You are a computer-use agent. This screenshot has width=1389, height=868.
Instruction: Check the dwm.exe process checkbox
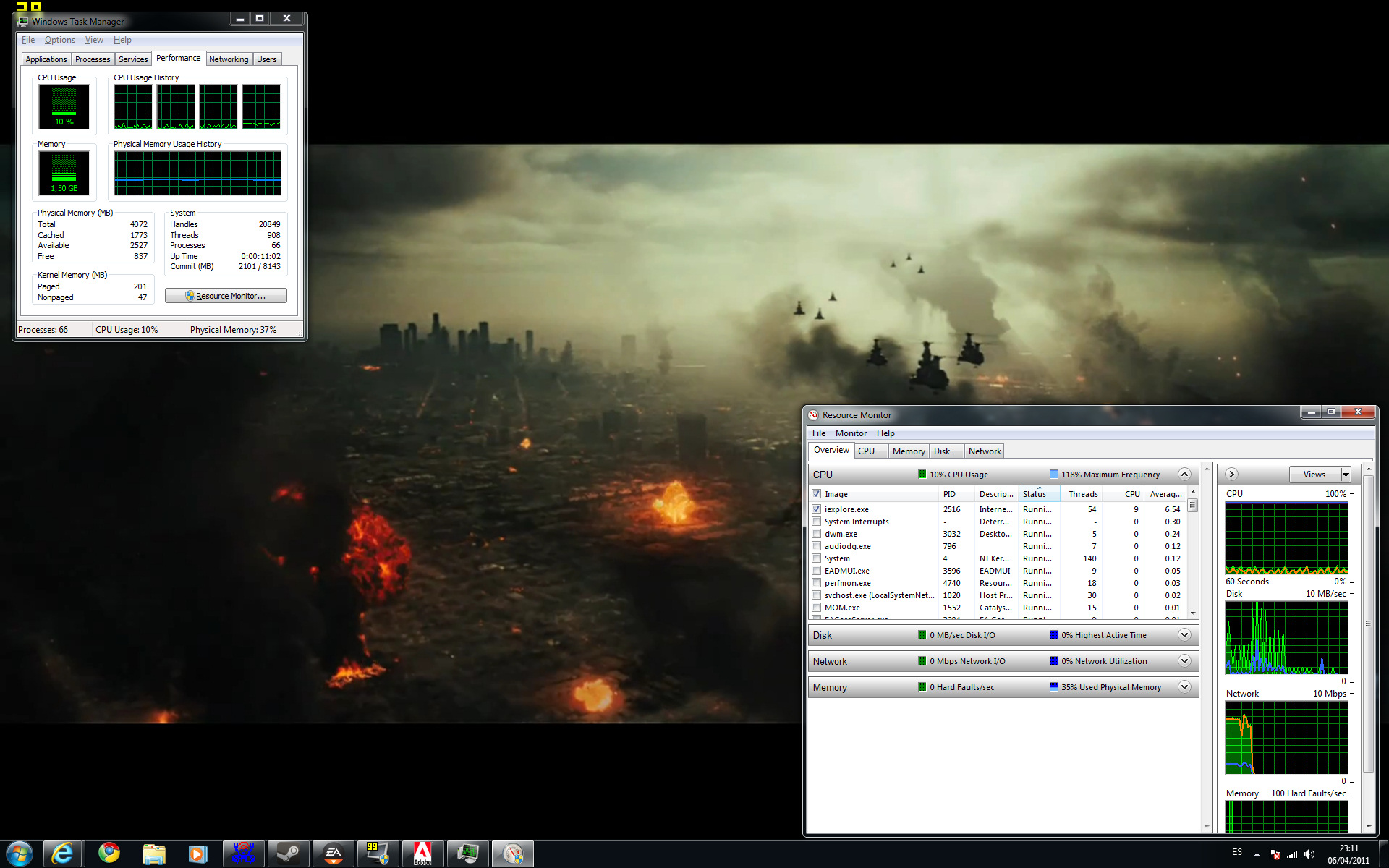(x=816, y=534)
